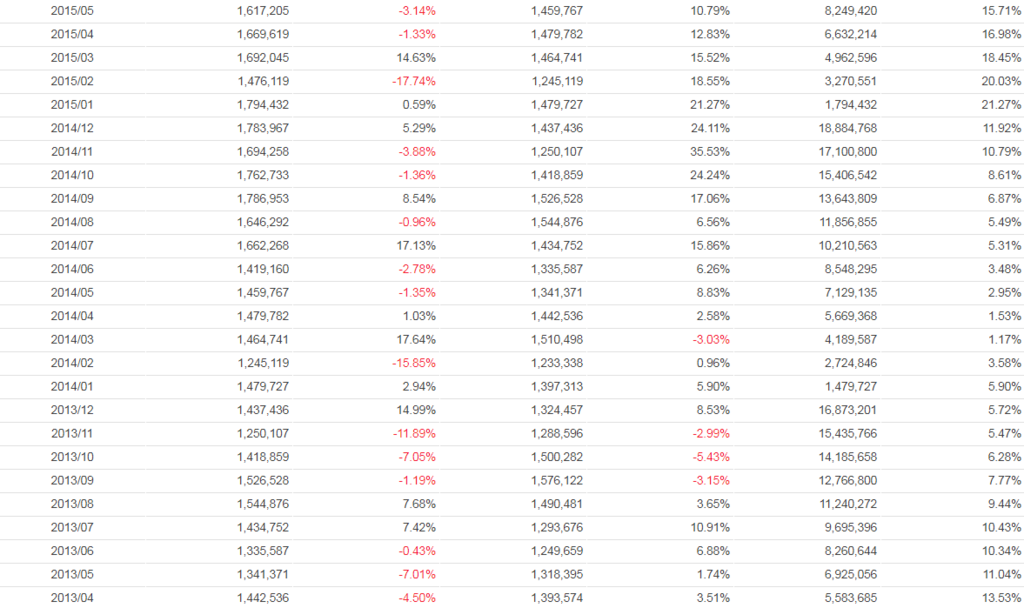1024x608 pixels.
Task: Select the 2013/09 date cell
Action: [70, 481]
